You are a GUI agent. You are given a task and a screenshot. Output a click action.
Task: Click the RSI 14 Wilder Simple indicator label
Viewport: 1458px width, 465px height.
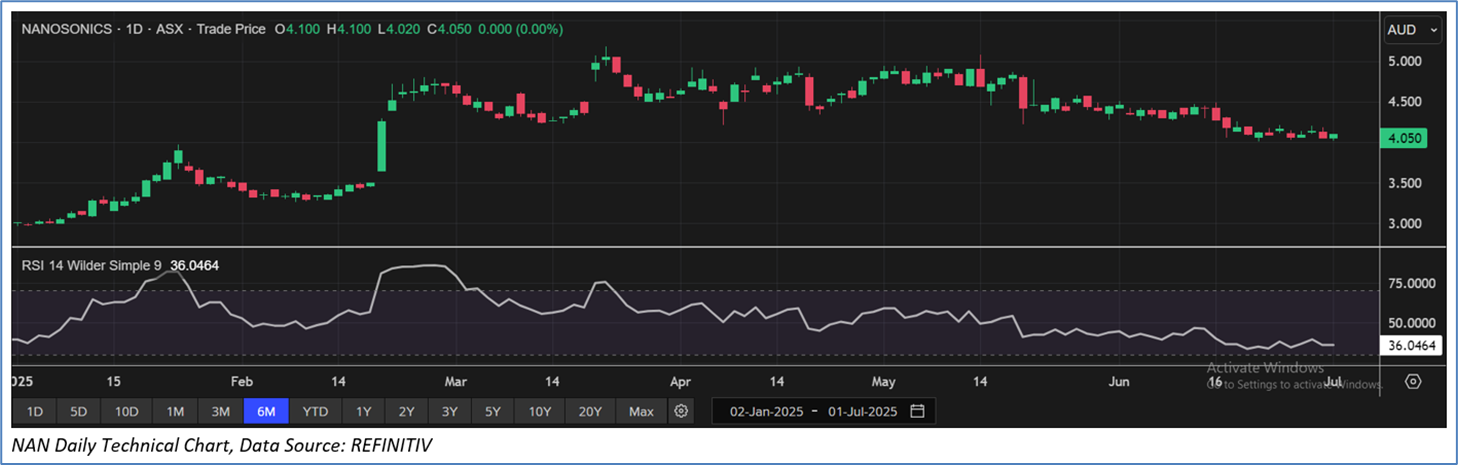pyautogui.click(x=92, y=265)
